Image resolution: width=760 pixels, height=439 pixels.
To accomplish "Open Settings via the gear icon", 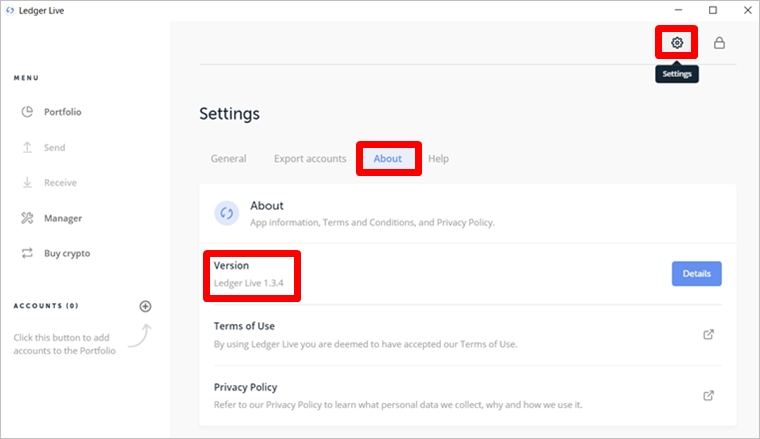I will click(677, 43).
